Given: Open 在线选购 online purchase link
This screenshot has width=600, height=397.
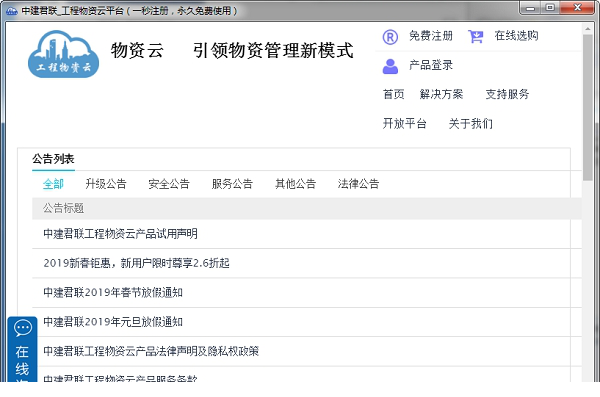Looking at the screenshot, I should 516,36.
